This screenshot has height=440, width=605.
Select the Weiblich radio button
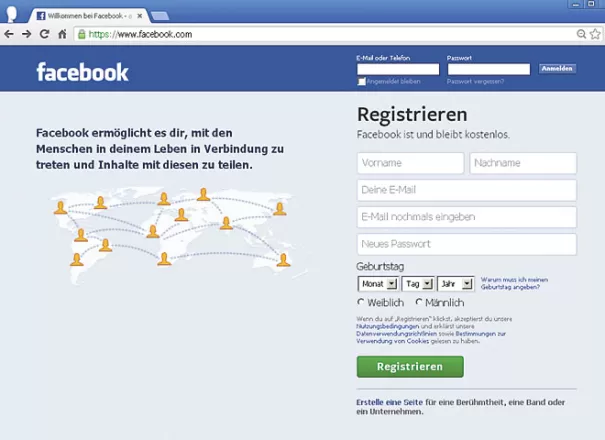[x=360, y=302]
